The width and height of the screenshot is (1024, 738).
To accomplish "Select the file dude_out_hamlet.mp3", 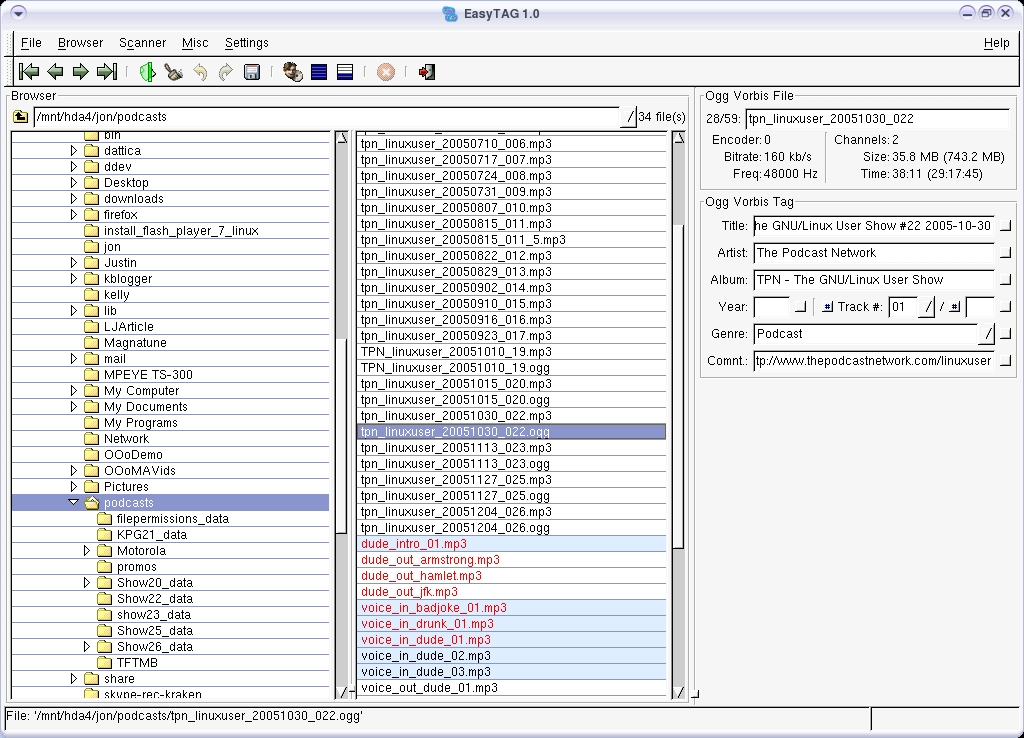I will pos(421,576).
